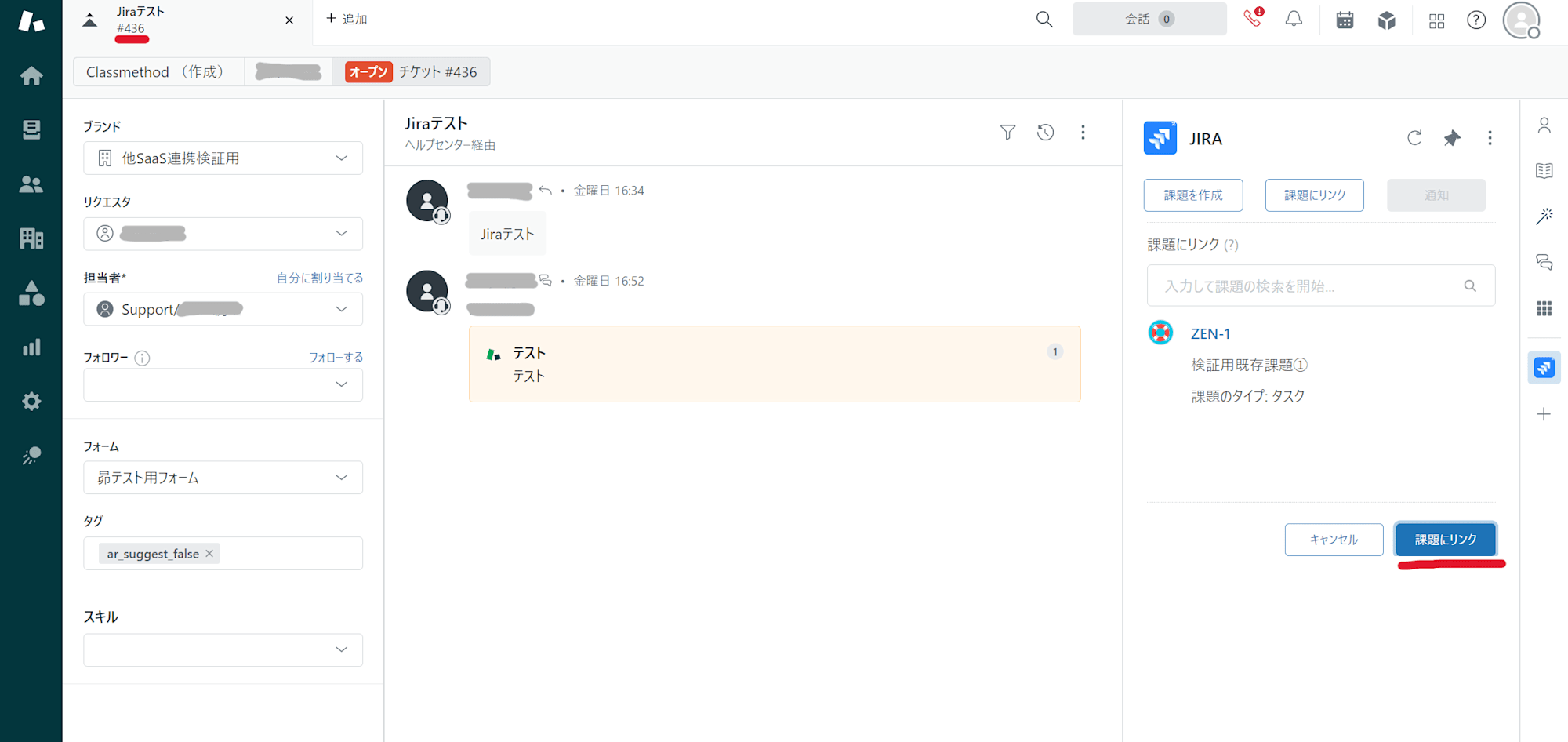Image resolution: width=1568 pixels, height=742 pixels.
Task: Open Reporting bar chart icon
Action: (x=31, y=347)
